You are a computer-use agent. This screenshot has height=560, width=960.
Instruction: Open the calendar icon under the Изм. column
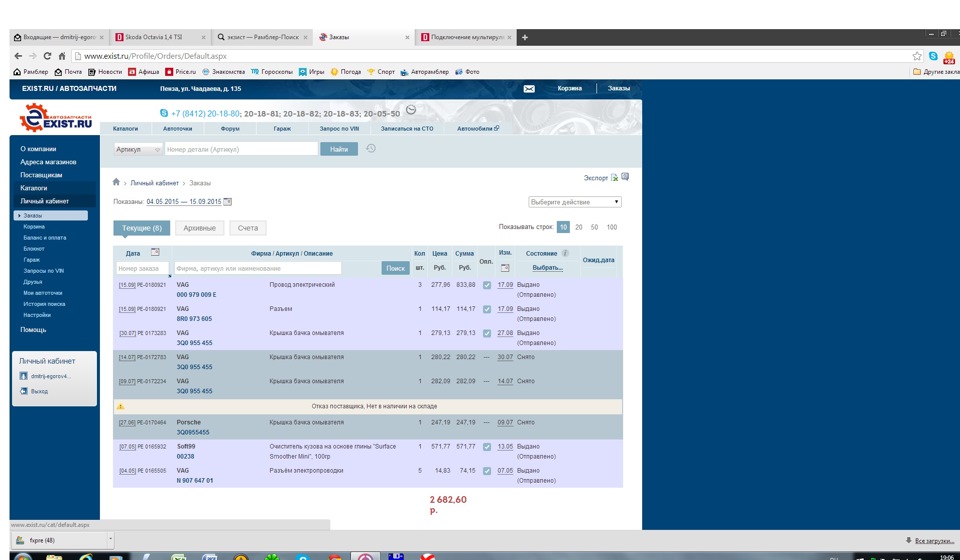pos(504,267)
